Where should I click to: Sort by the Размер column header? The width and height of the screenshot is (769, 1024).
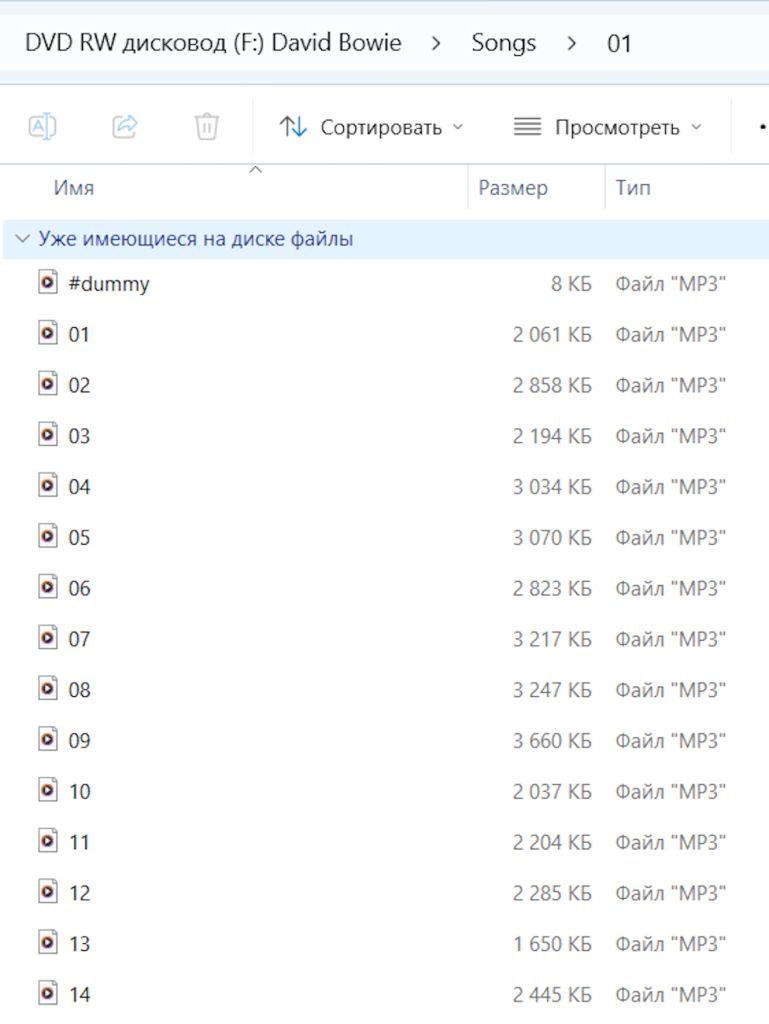coord(513,188)
